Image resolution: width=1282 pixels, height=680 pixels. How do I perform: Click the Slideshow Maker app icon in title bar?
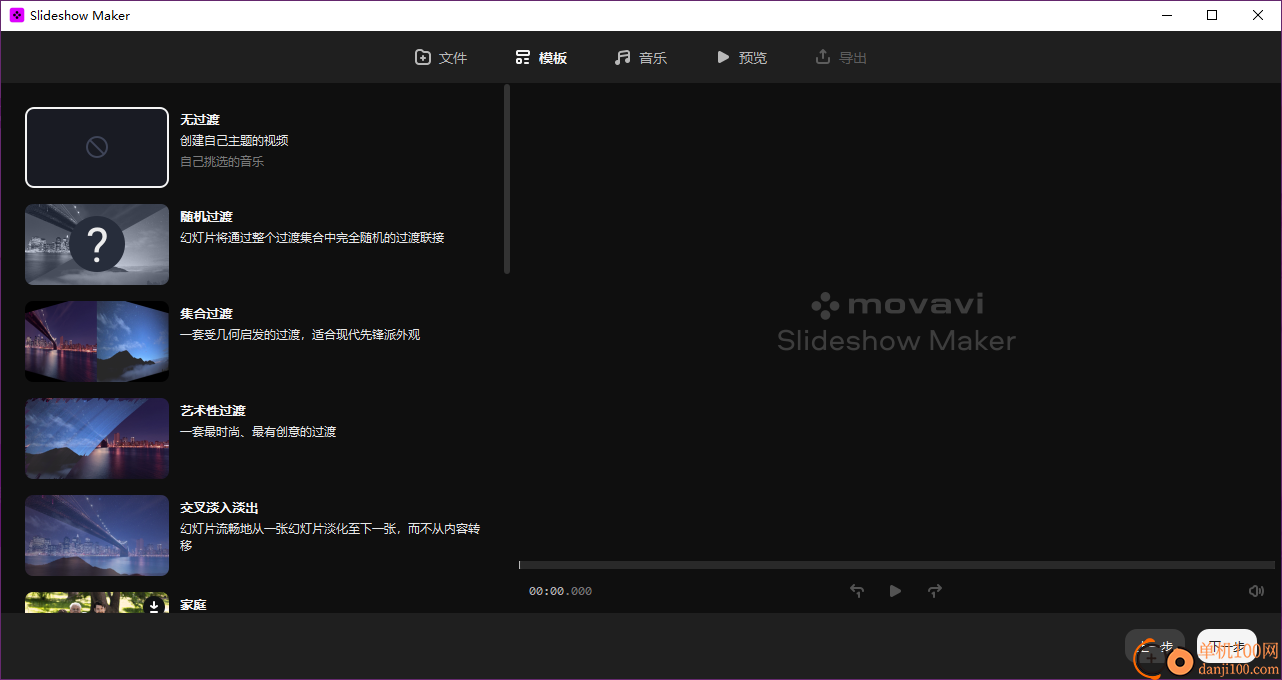point(17,15)
